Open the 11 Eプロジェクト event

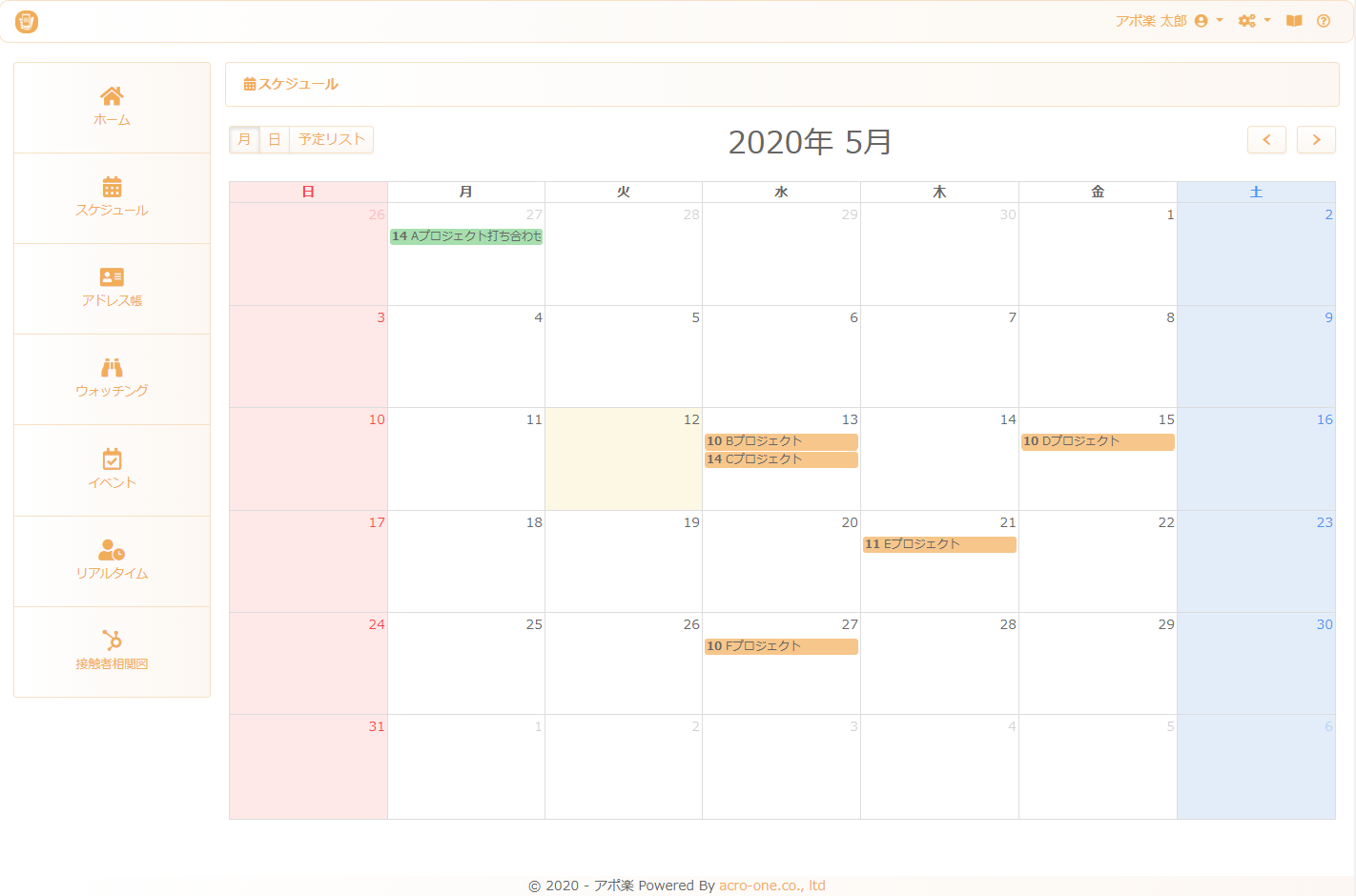click(939, 544)
